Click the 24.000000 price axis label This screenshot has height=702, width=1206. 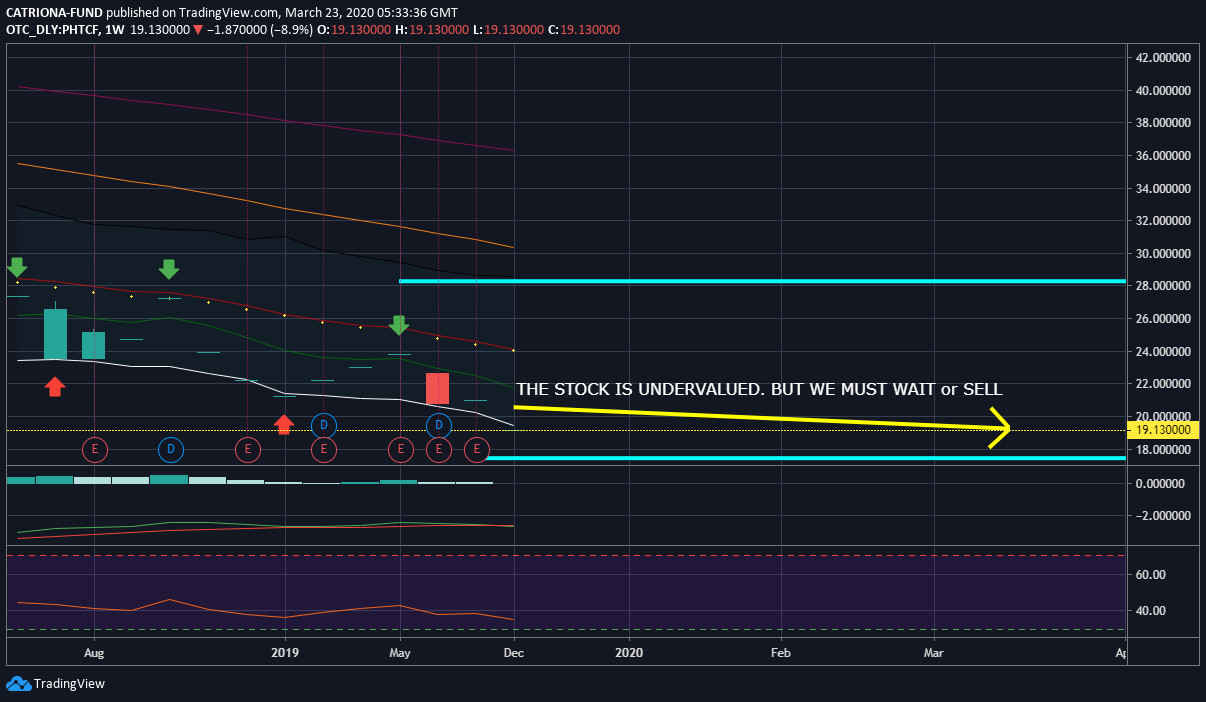pyautogui.click(x=1163, y=352)
